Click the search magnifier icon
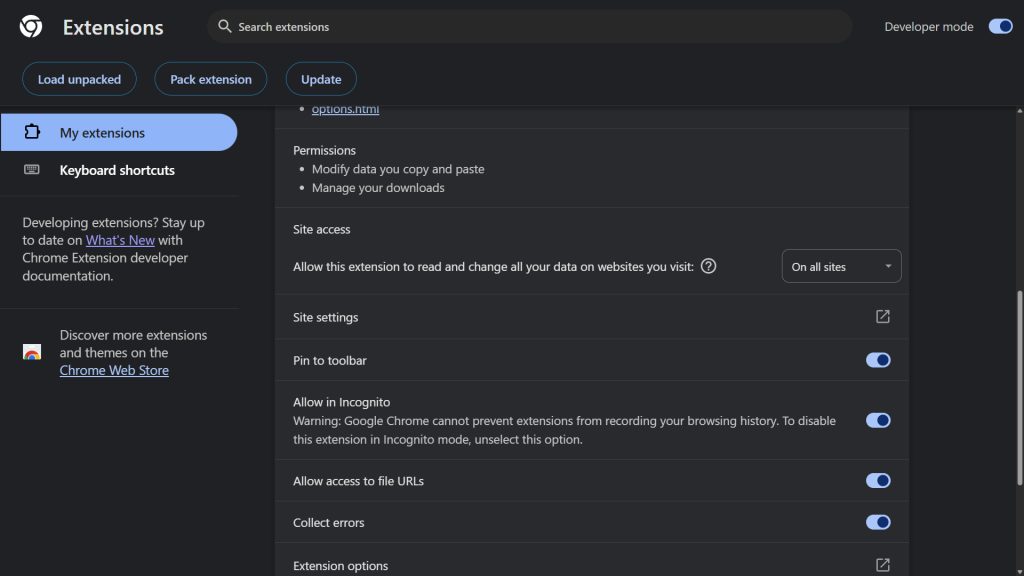The image size is (1024, 576). point(223,26)
